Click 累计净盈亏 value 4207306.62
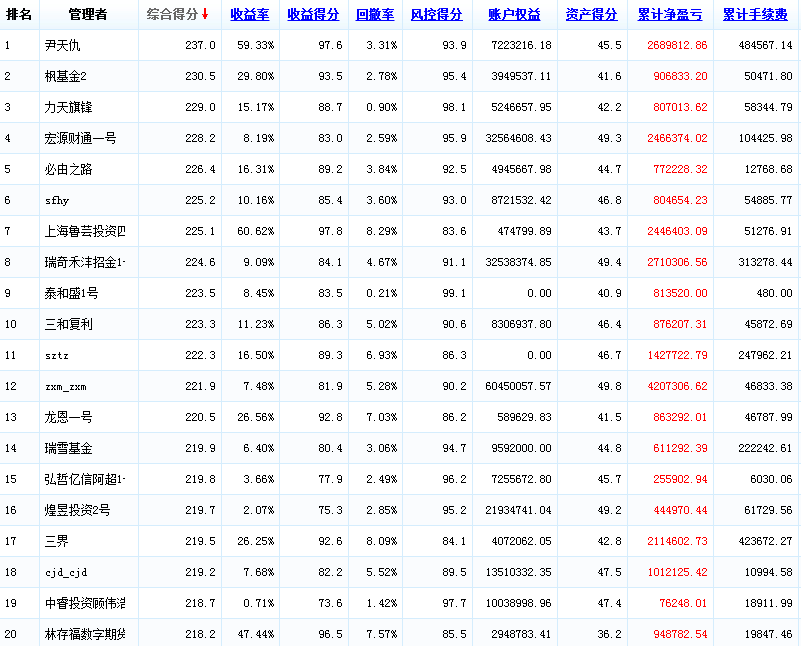The width and height of the screenshot is (801, 646). pyautogui.click(x=677, y=387)
